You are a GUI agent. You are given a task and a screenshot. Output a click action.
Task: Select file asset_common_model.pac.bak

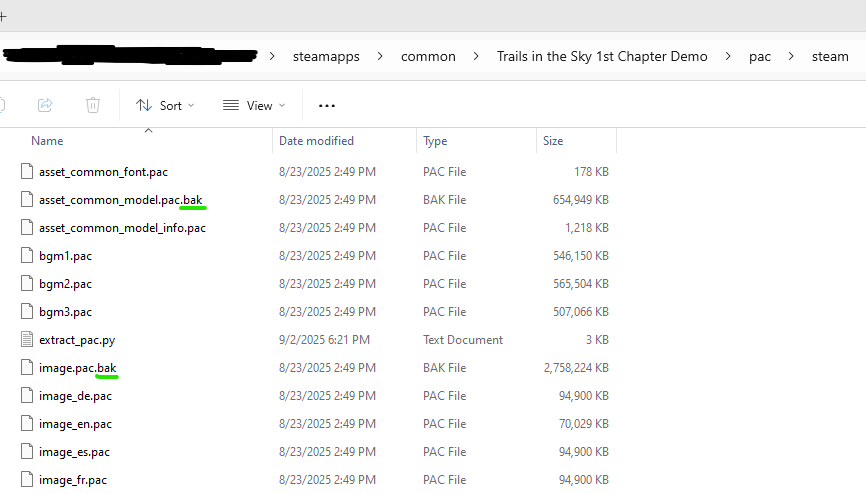tap(121, 200)
